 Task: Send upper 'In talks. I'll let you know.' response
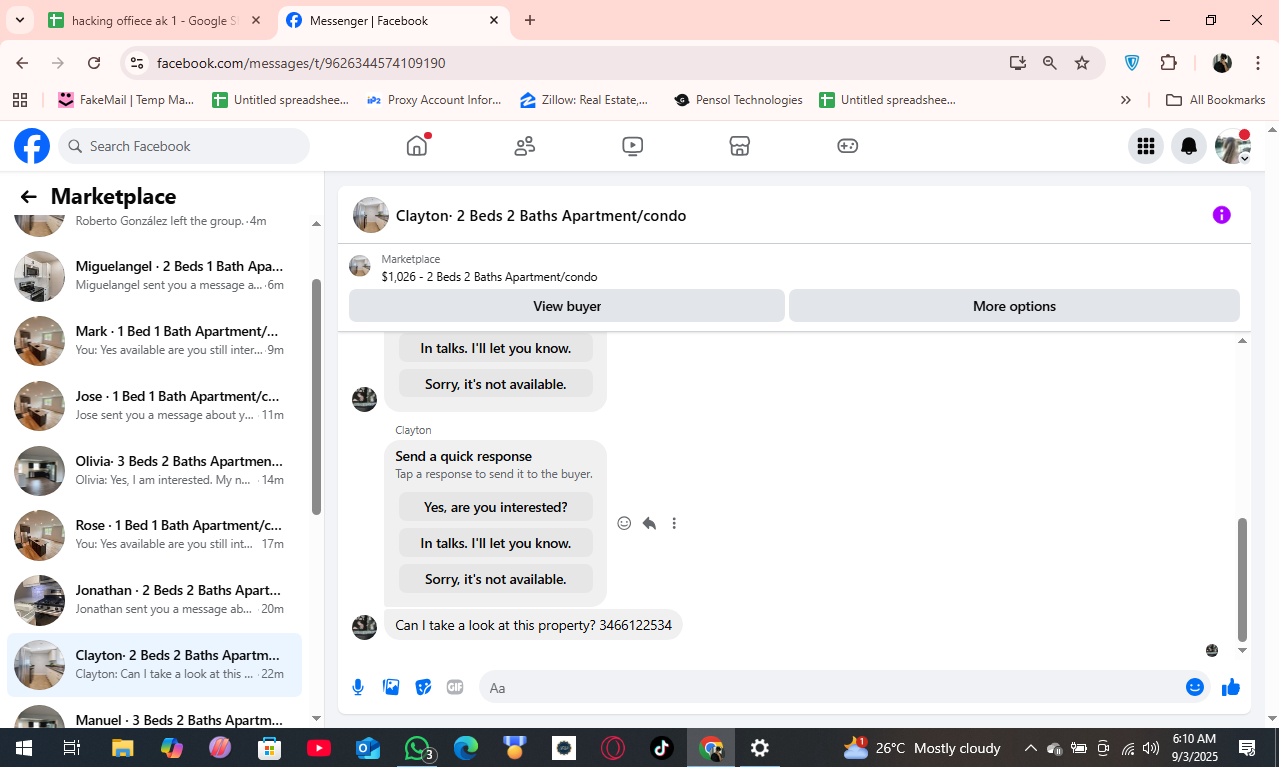[496, 348]
